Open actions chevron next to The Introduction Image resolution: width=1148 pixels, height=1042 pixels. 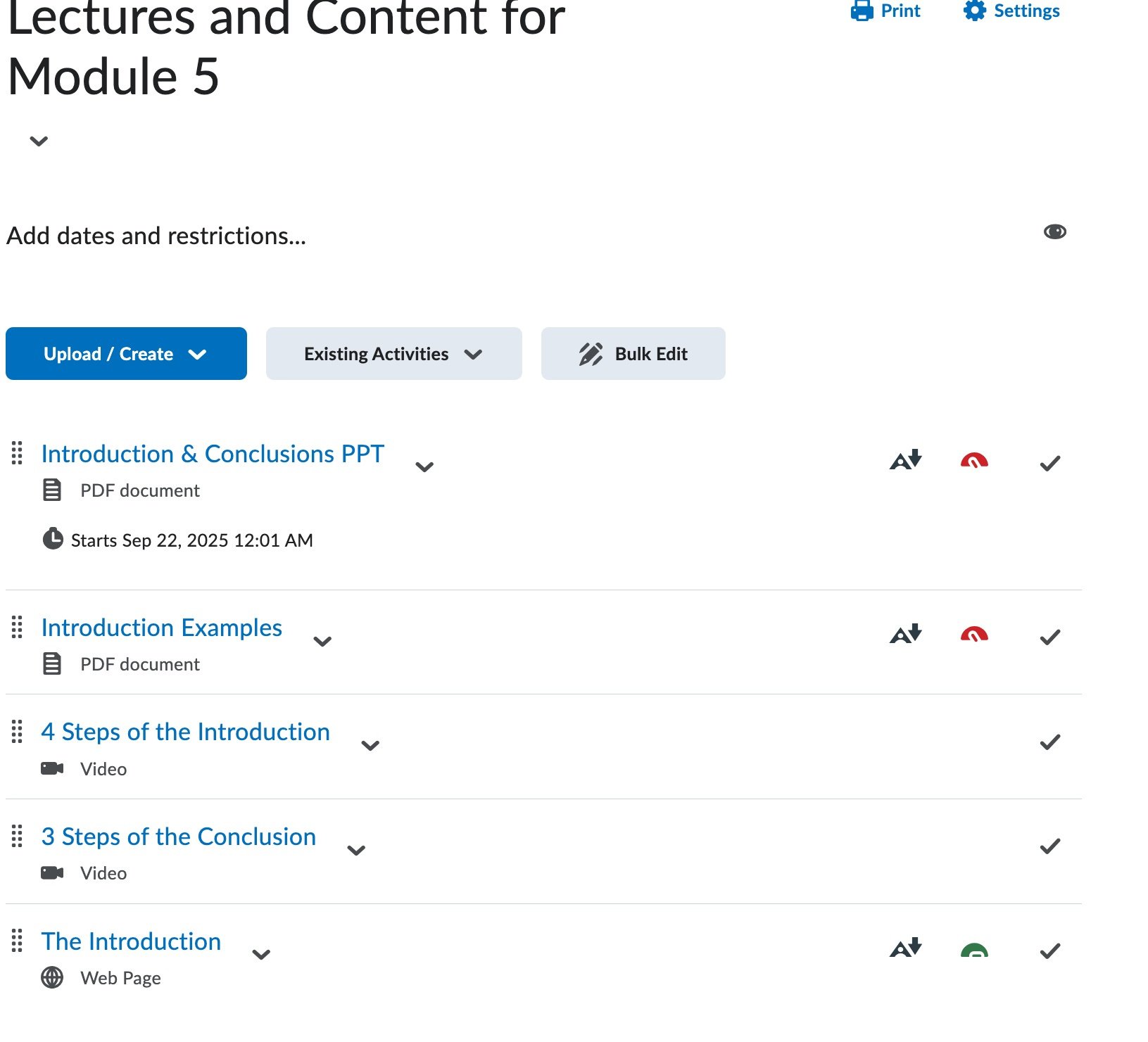coord(261,955)
